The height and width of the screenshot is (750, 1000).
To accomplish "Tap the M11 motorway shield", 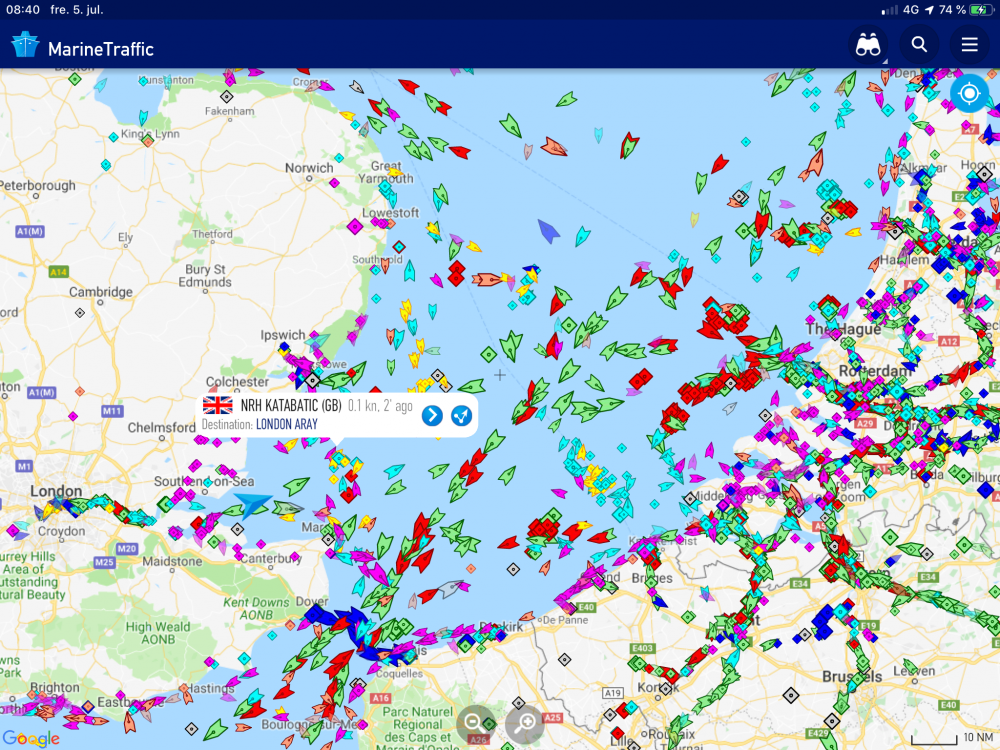I will pyautogui.click(x=112, y=411).
